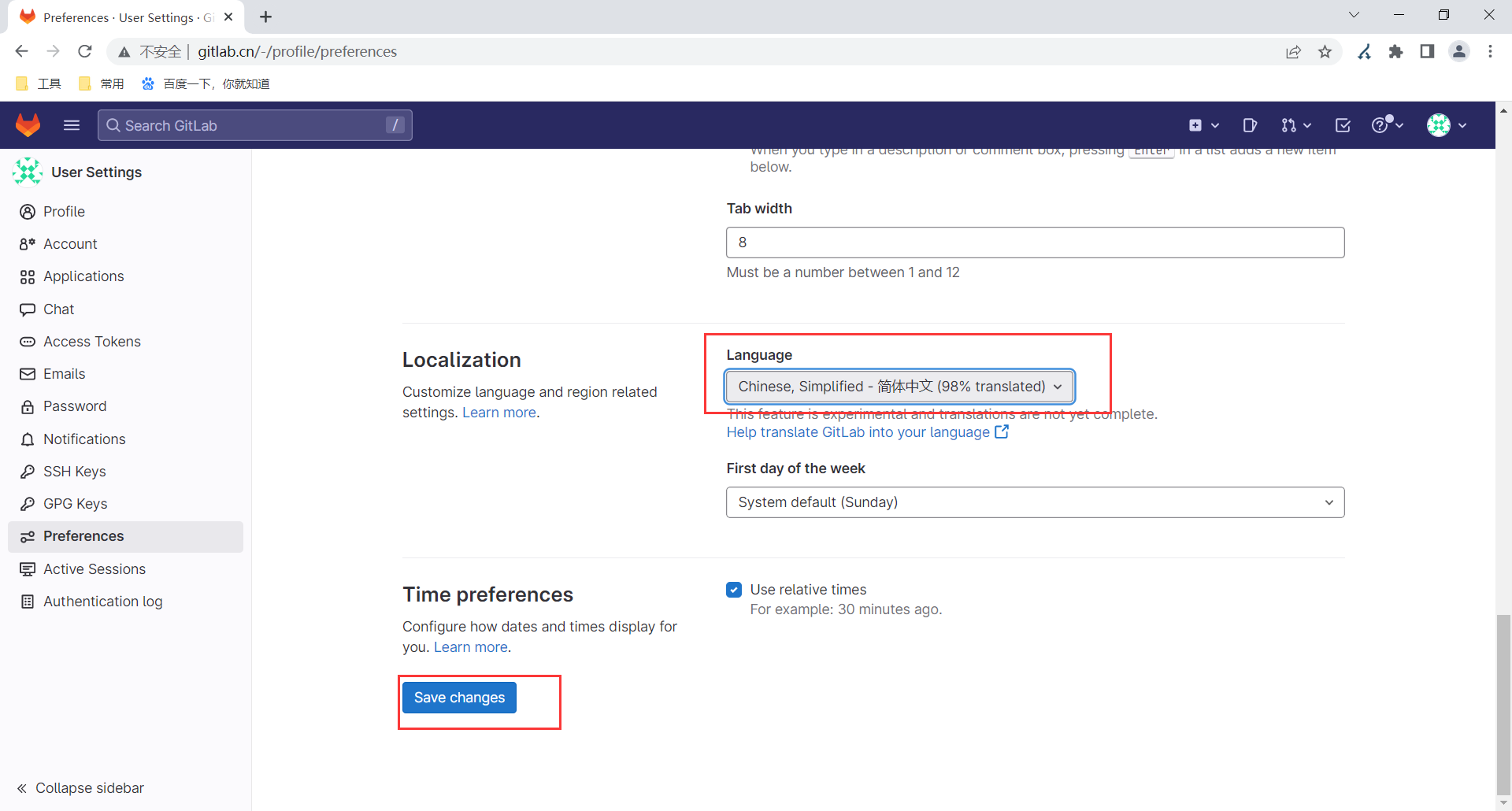1512x811 pixels.
Task: Open Chat settings
Action: [x=126, y=309]
